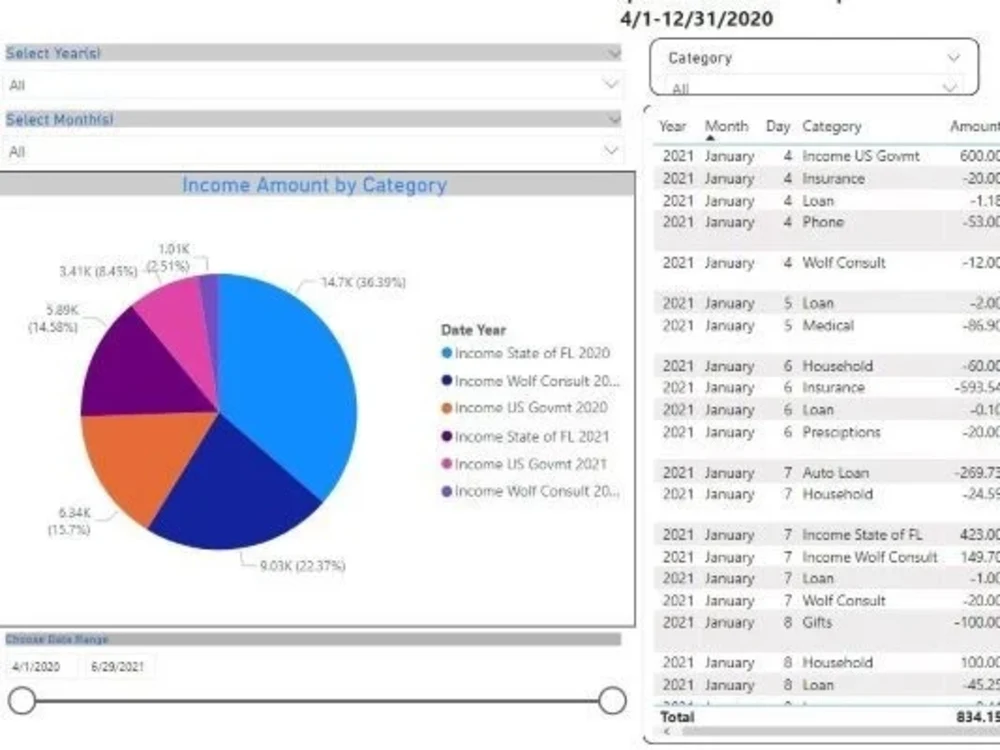Viewport: 1000px width, 750px height.
Task: Expand the Select Month(s) slicer
Action: 611,119
